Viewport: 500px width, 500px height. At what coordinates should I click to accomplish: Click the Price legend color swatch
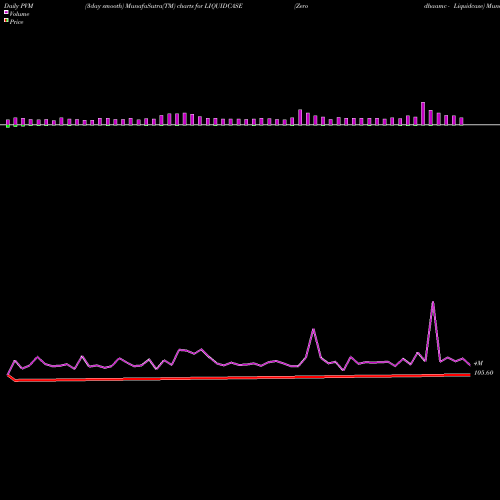point(6,20)
